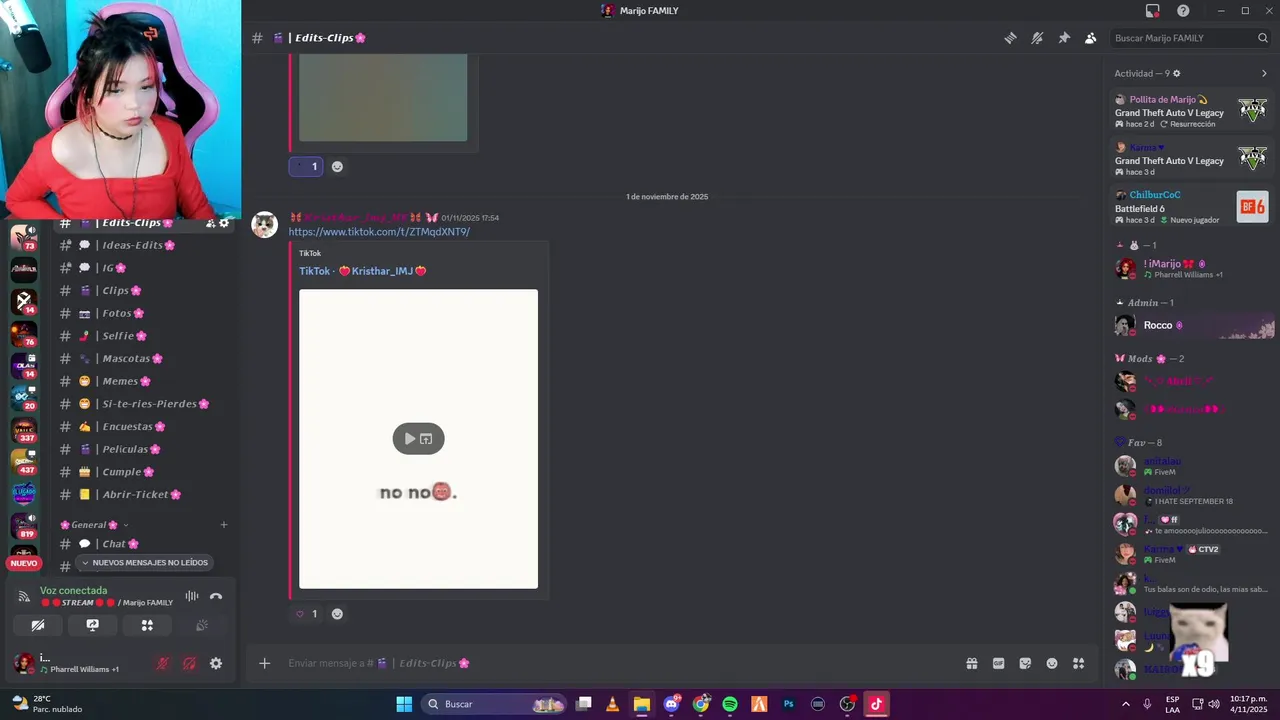
Task: Click heart reaction under TikTok message
Action: pyautogui.click(x=306, y=614)
